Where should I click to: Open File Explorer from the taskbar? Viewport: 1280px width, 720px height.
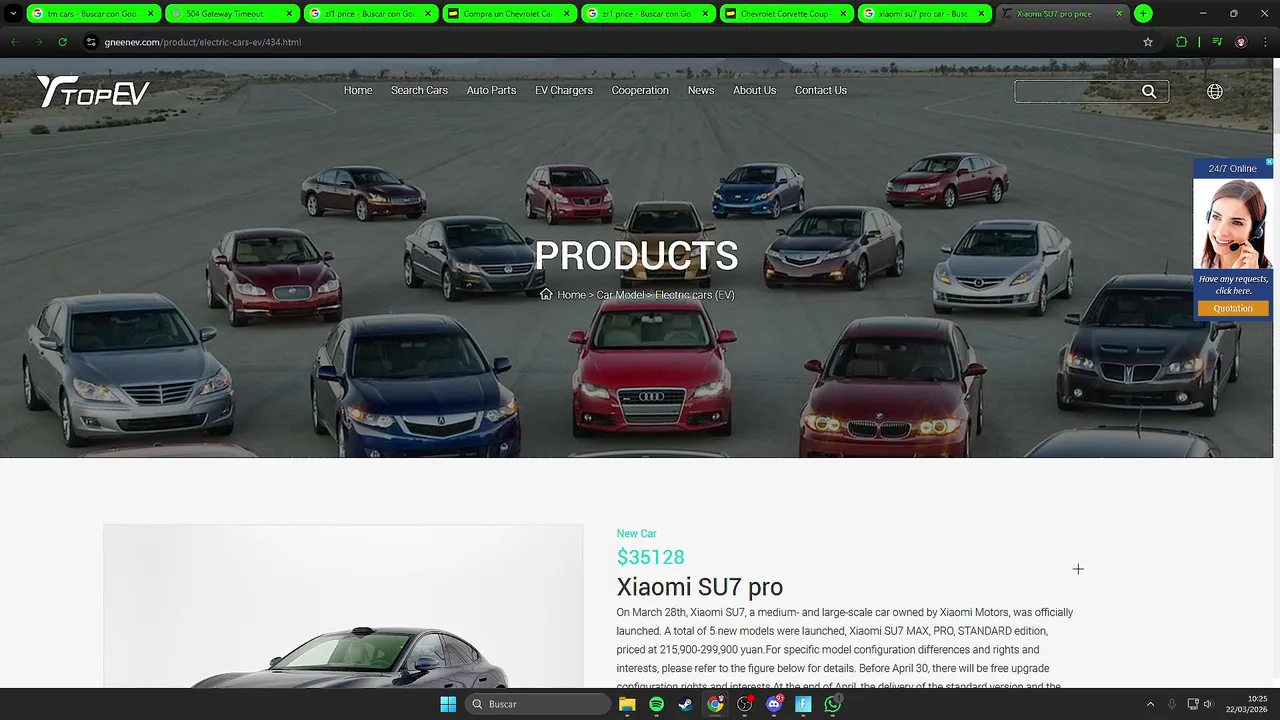(627, 704)
